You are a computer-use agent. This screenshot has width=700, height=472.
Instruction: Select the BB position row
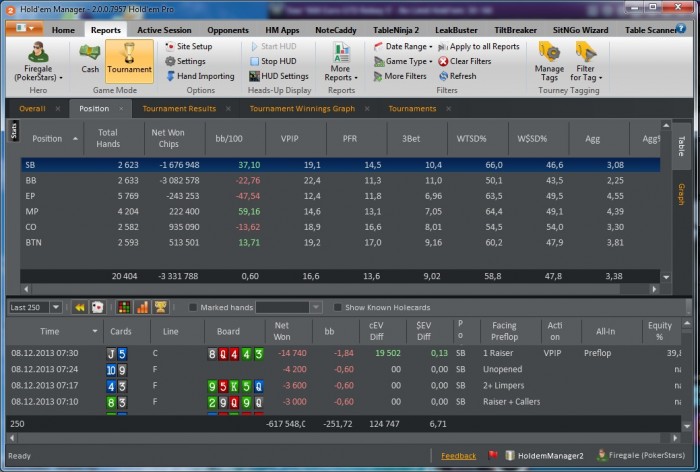(340, 180)
